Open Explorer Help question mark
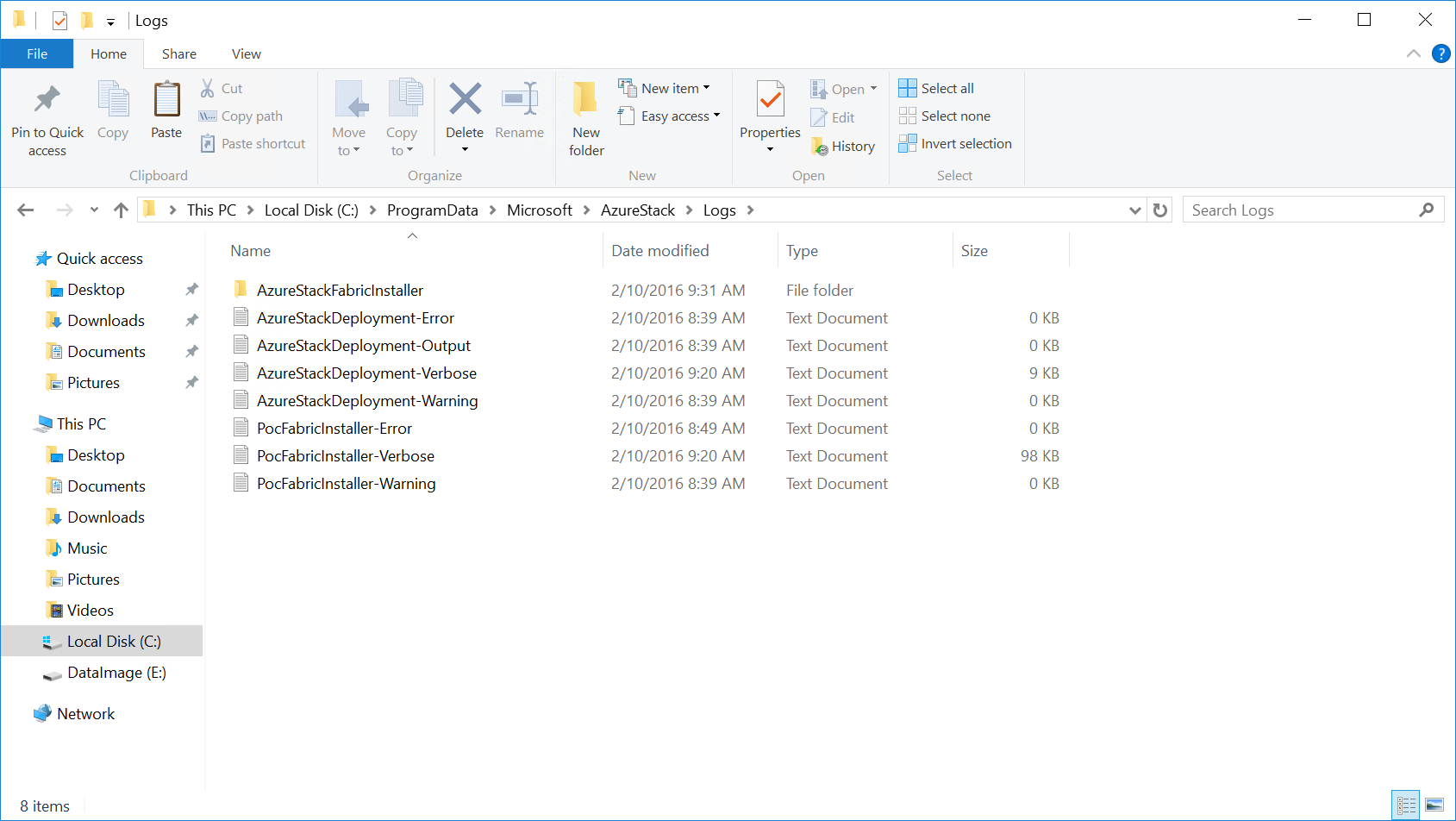 tap(1440, 53)
